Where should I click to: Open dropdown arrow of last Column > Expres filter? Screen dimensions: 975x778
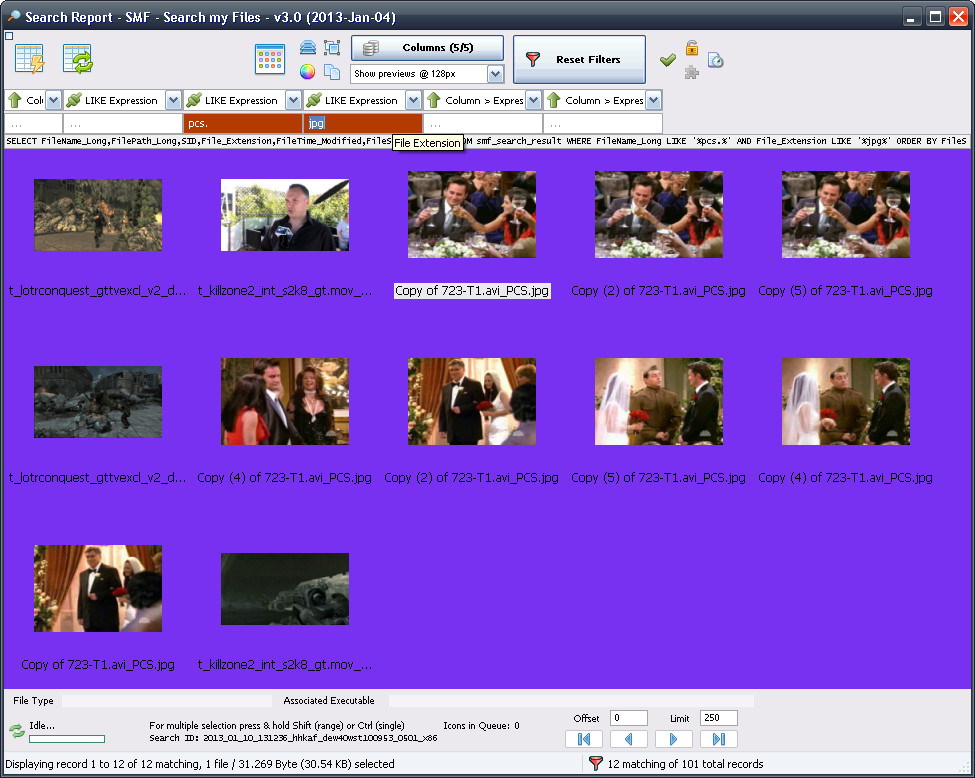(x=654, y=100)
